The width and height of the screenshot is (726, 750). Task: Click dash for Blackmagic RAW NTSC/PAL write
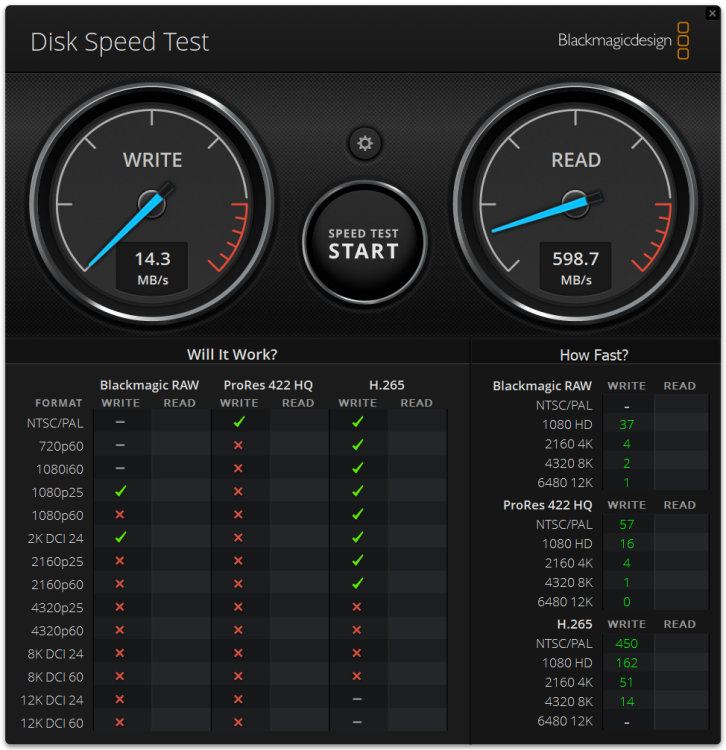click(120, 422)
